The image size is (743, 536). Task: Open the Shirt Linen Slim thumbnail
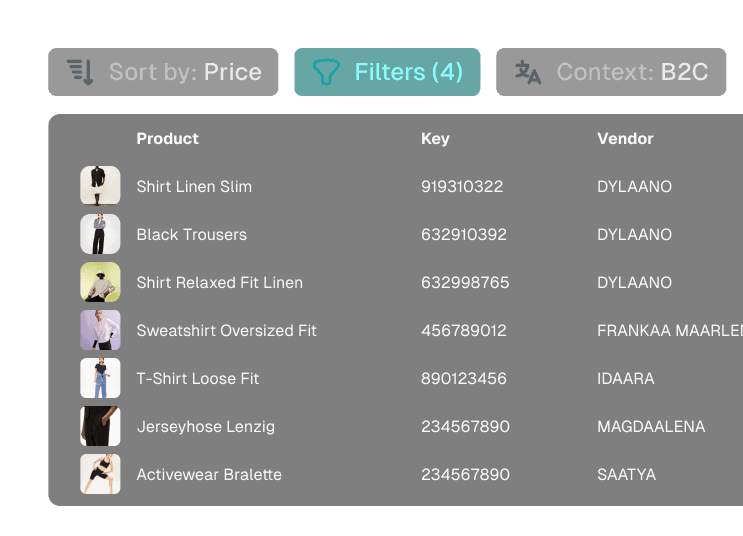100,186
